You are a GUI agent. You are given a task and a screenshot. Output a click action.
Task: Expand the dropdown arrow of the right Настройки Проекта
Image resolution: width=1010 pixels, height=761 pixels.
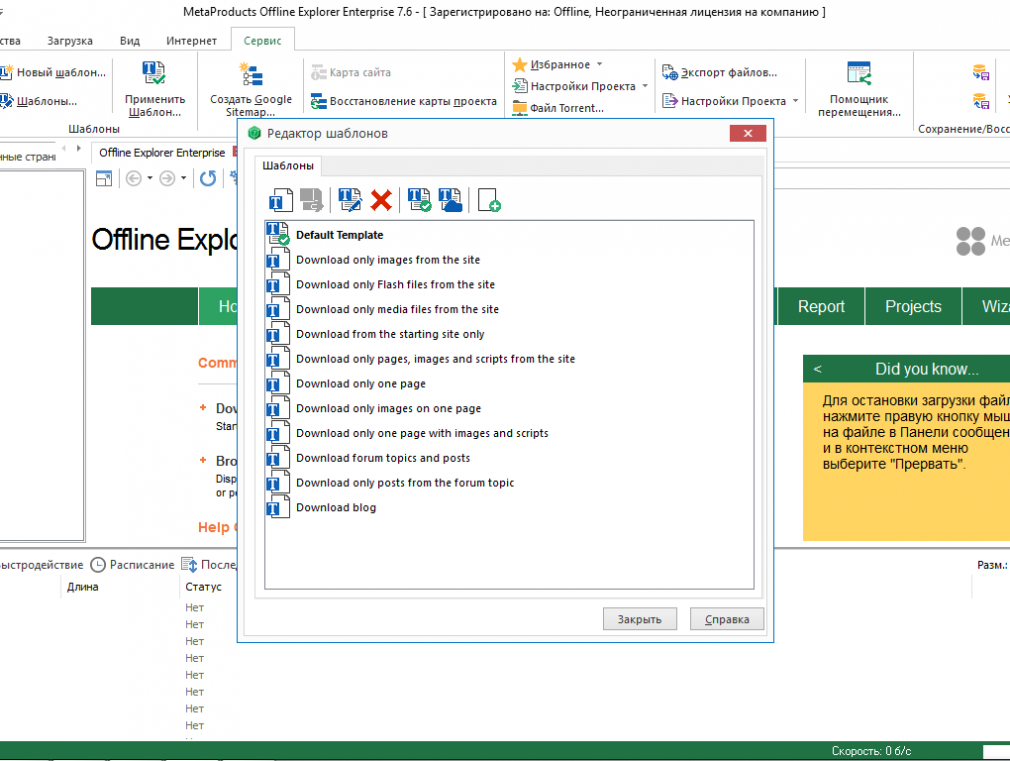point(796,101)
